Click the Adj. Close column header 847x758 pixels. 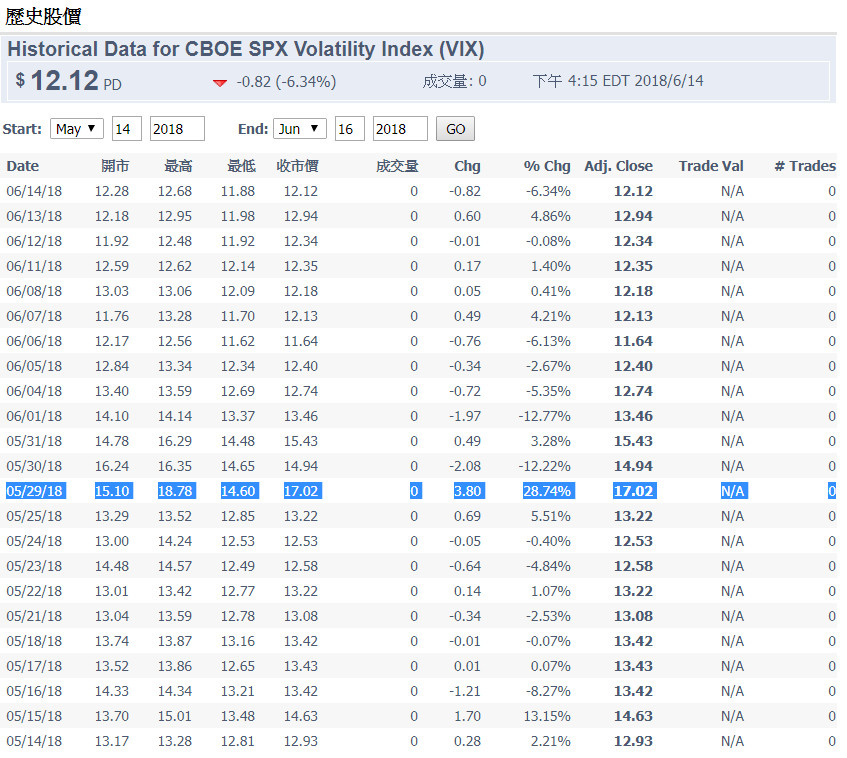pos(619,166)
